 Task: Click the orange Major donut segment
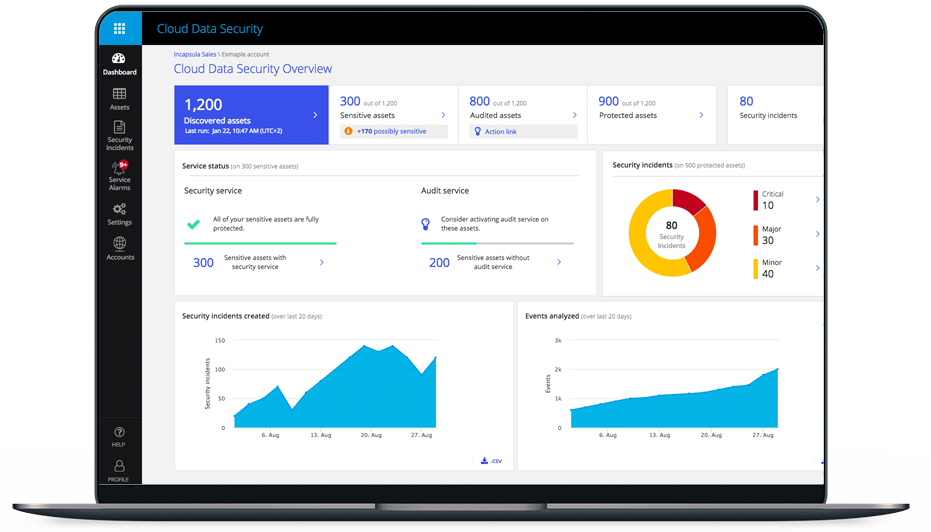tap(704, 239)
